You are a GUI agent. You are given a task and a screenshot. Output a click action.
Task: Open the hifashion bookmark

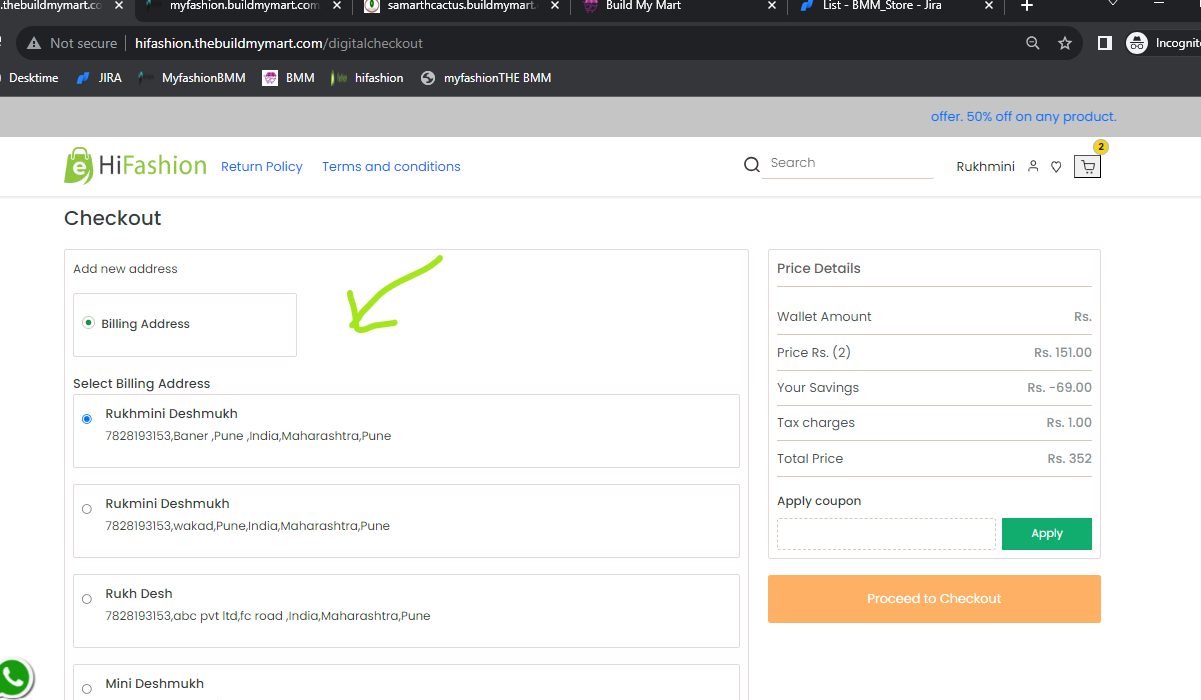click(367, 78)
